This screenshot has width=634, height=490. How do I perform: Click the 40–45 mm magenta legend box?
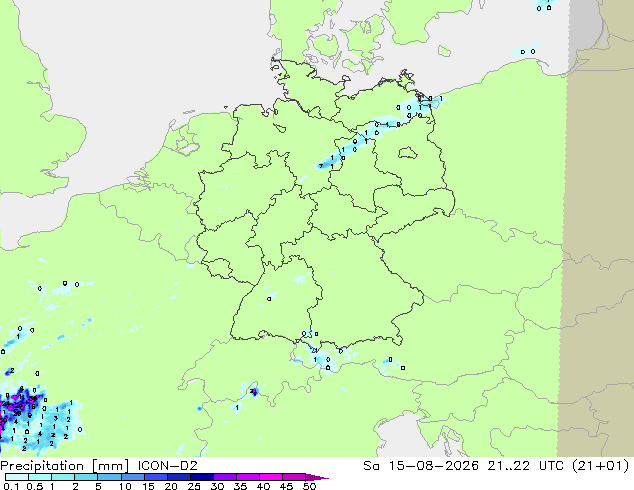click(271, 477)
